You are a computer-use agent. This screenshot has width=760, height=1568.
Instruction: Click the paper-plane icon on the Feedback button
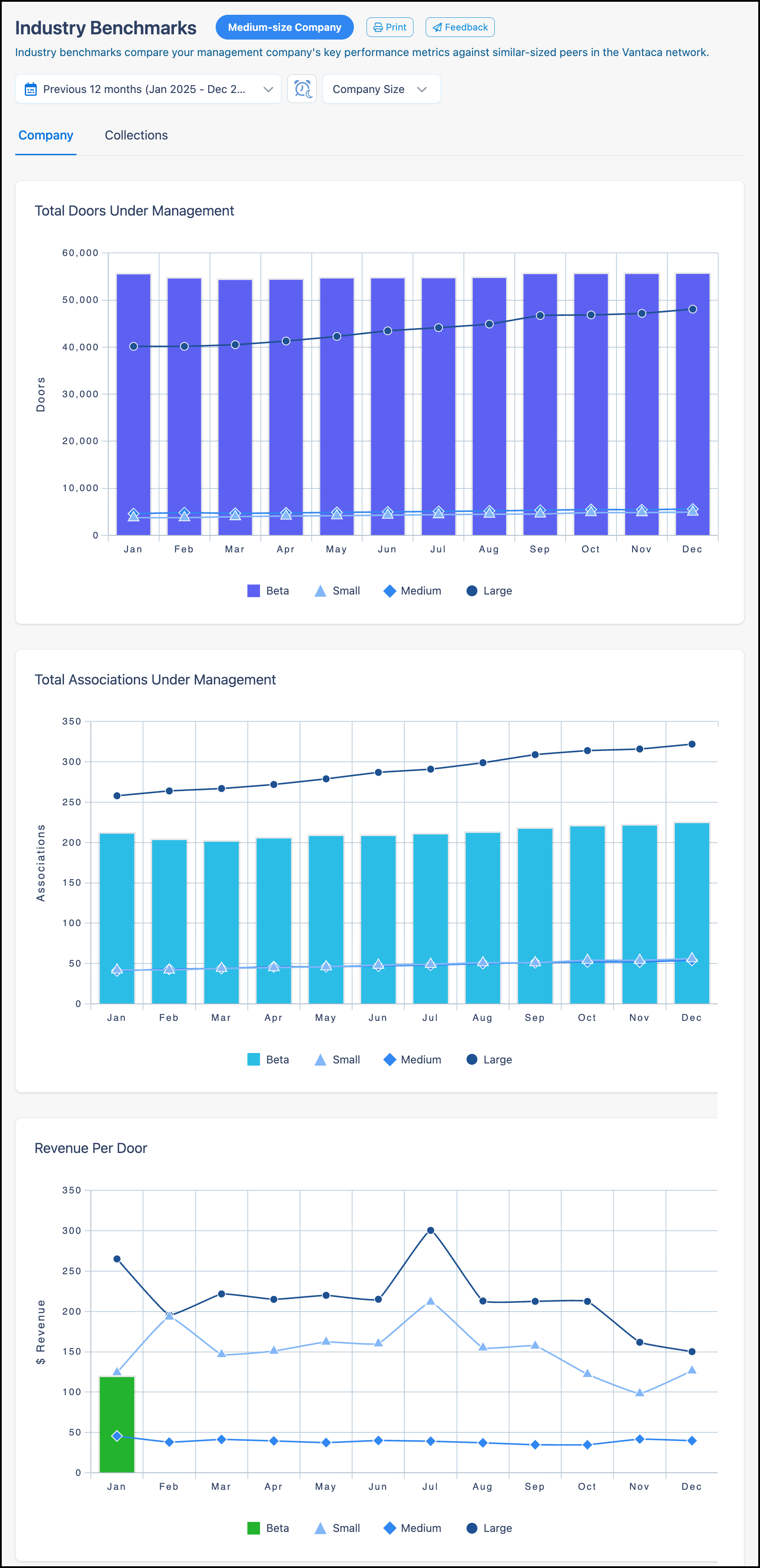click(x=437, y=27)
